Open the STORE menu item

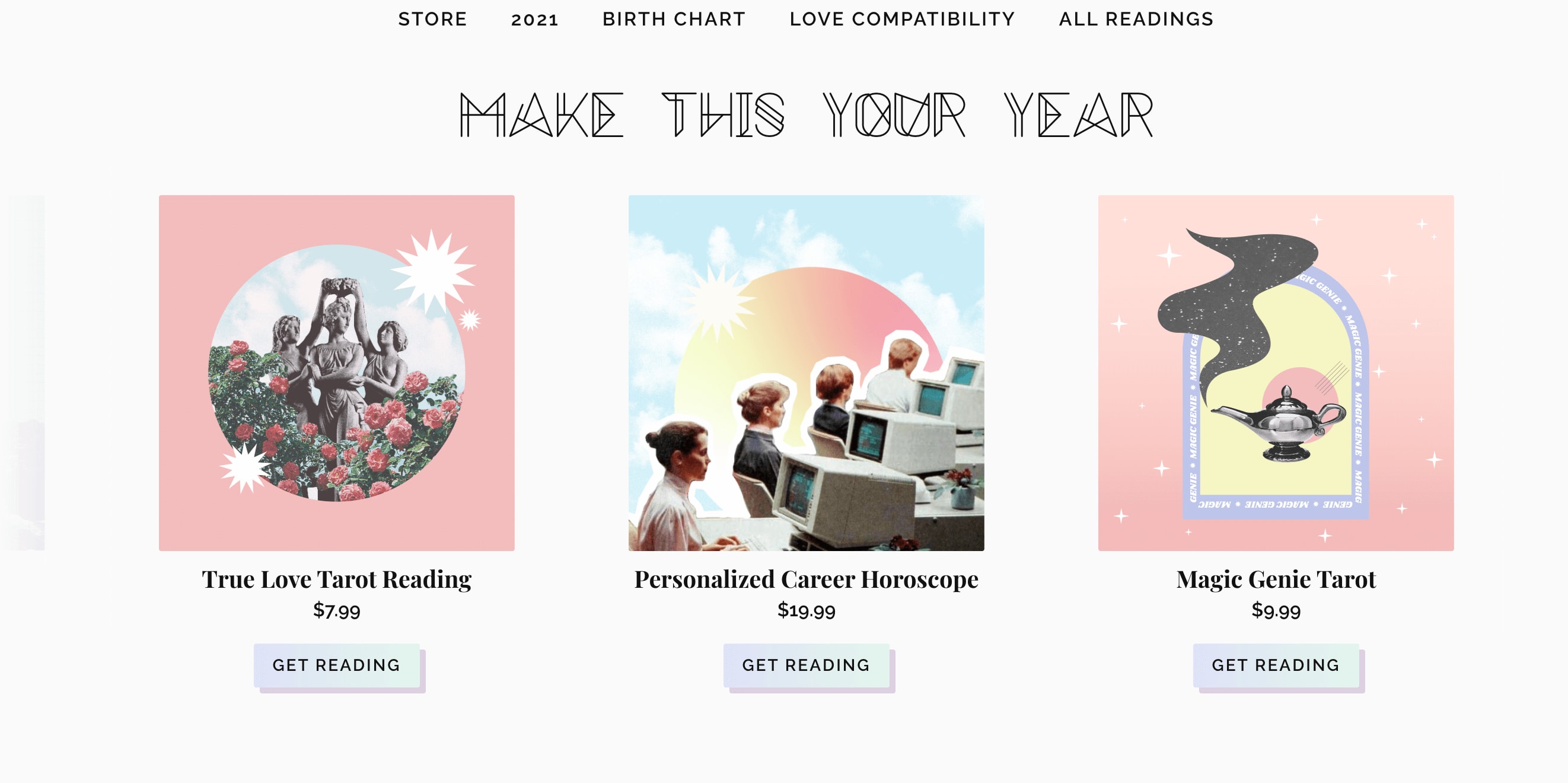pyautogui.click(x=432, y=20)
